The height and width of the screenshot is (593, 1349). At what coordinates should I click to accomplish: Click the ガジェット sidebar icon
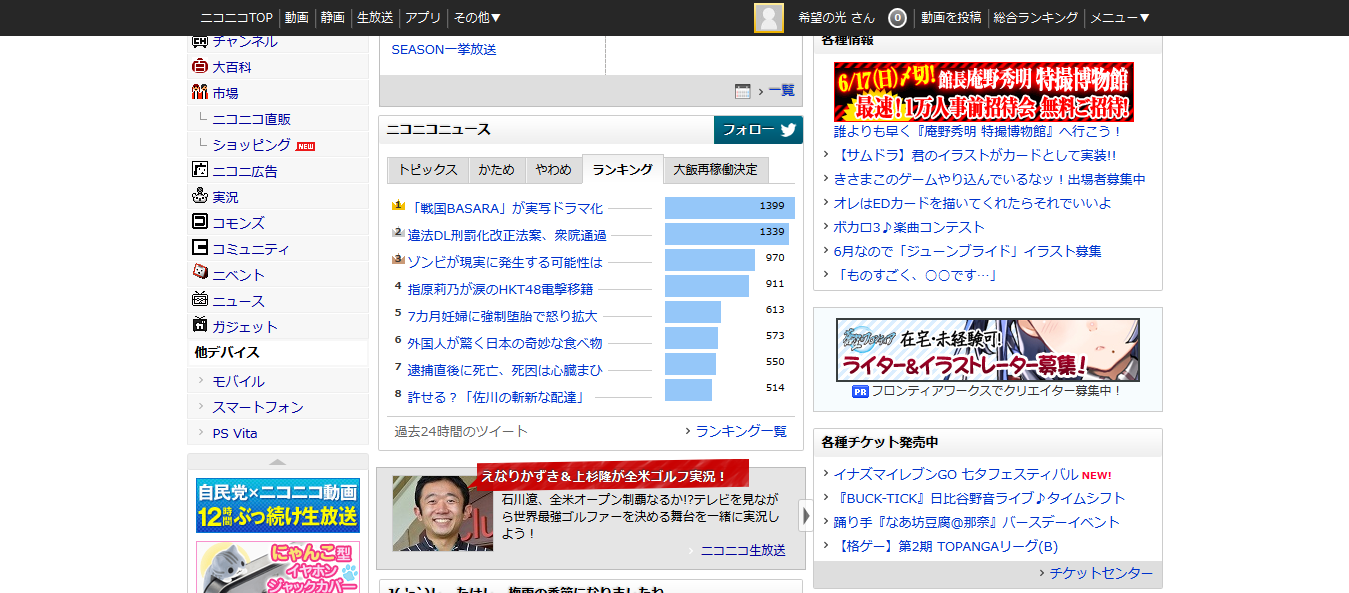click(200, 326)
